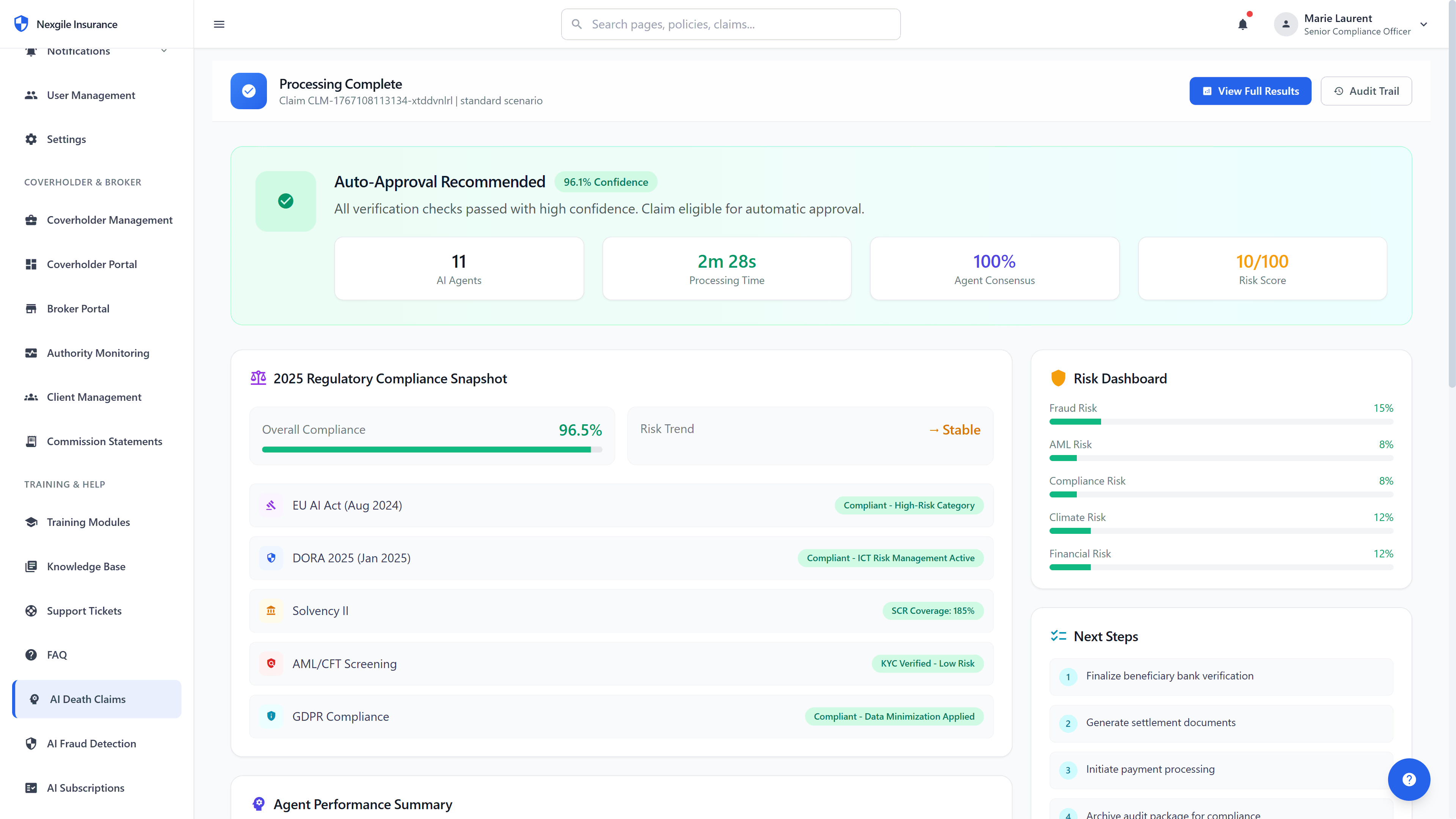1456x819 pixels.
Task: Open notifications via the bell icon
Action: pos(1243,24)
